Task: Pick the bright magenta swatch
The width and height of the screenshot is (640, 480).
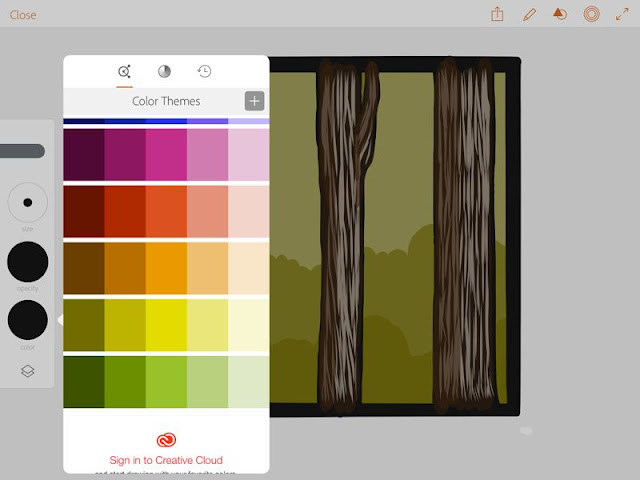Action: (x=166, y=155)
